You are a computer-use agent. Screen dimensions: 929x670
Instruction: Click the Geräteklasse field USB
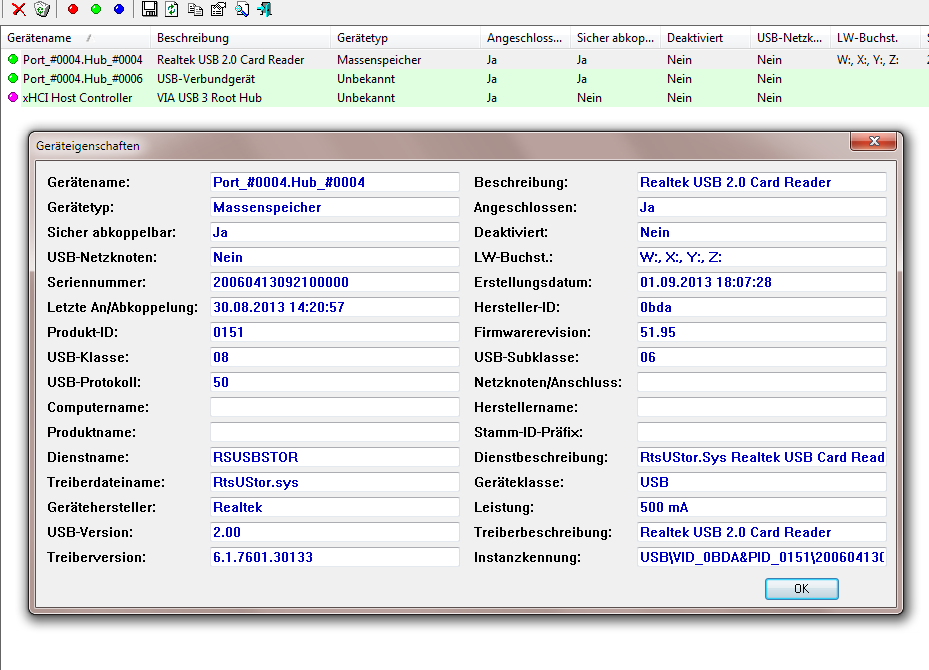762,482
